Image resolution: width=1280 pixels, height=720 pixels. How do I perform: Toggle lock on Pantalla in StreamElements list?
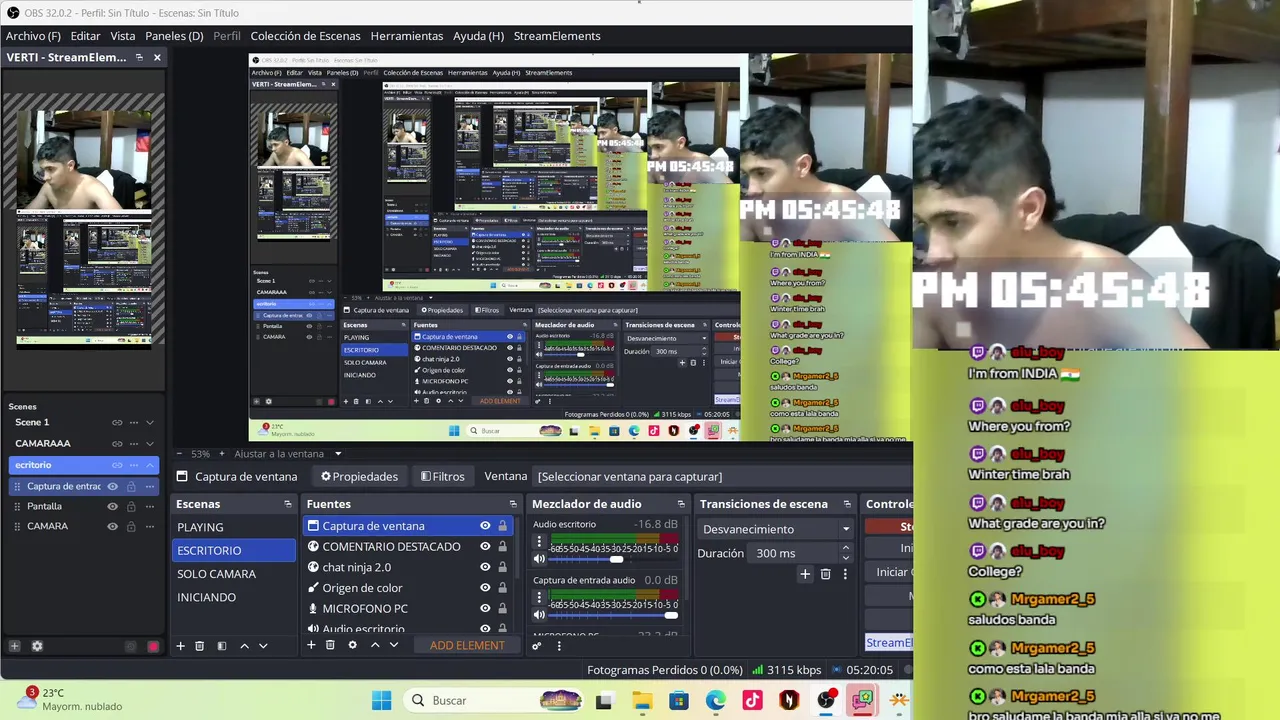coord(130,507)
